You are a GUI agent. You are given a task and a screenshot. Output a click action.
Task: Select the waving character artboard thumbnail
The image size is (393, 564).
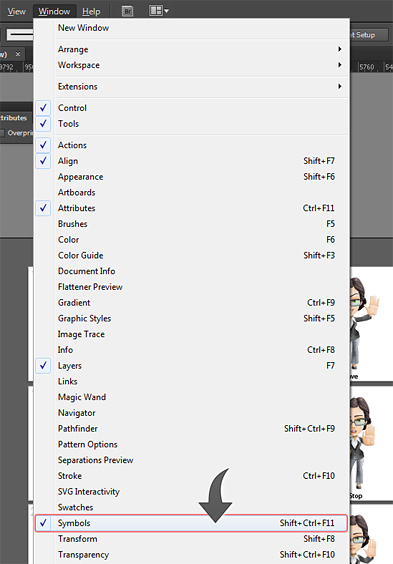(x=371, y=324)
